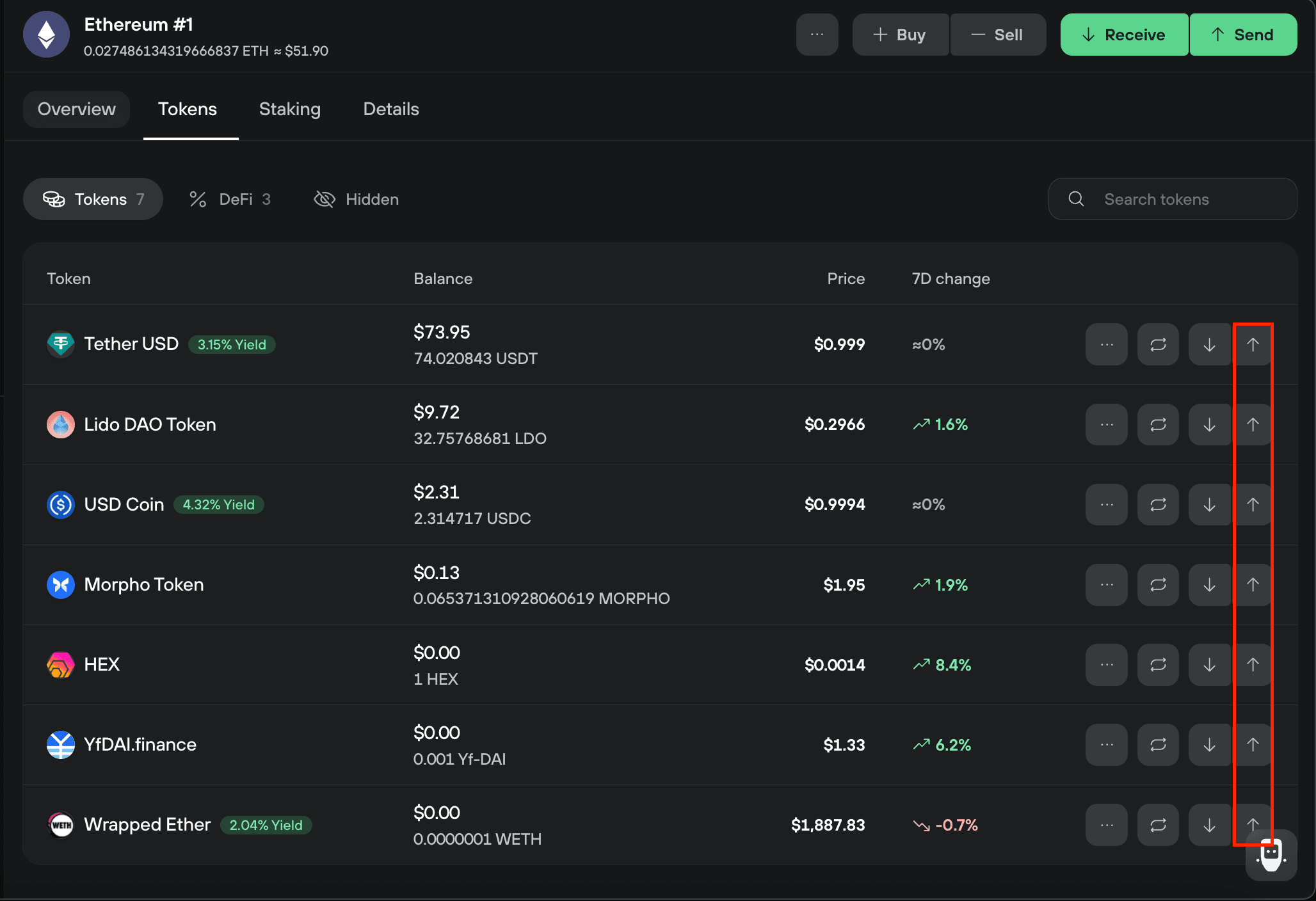
Task: Swap Lido DAO Token via swap icon
Action: click(1158, 424)
